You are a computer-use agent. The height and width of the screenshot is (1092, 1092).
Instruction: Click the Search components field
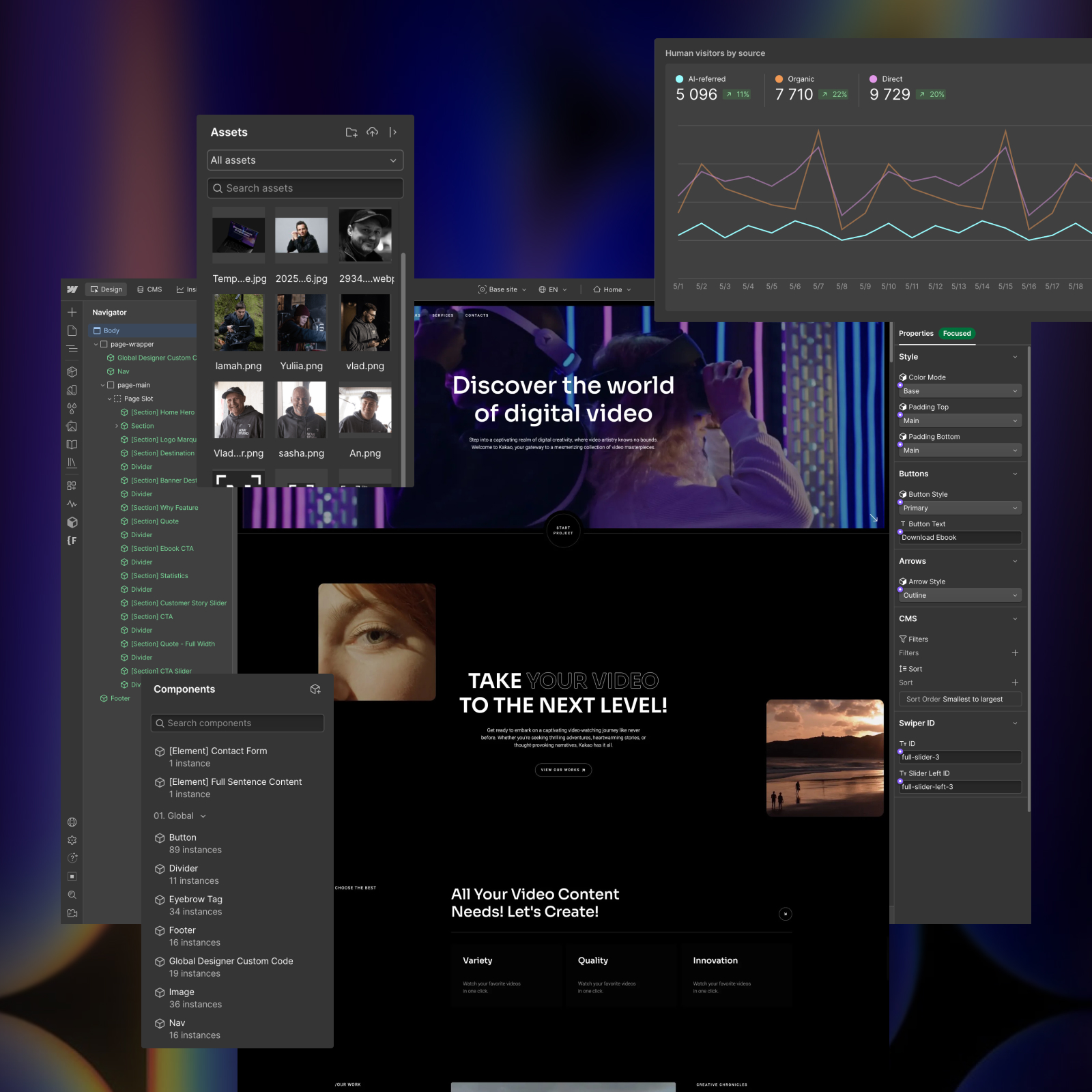(237, 723)
